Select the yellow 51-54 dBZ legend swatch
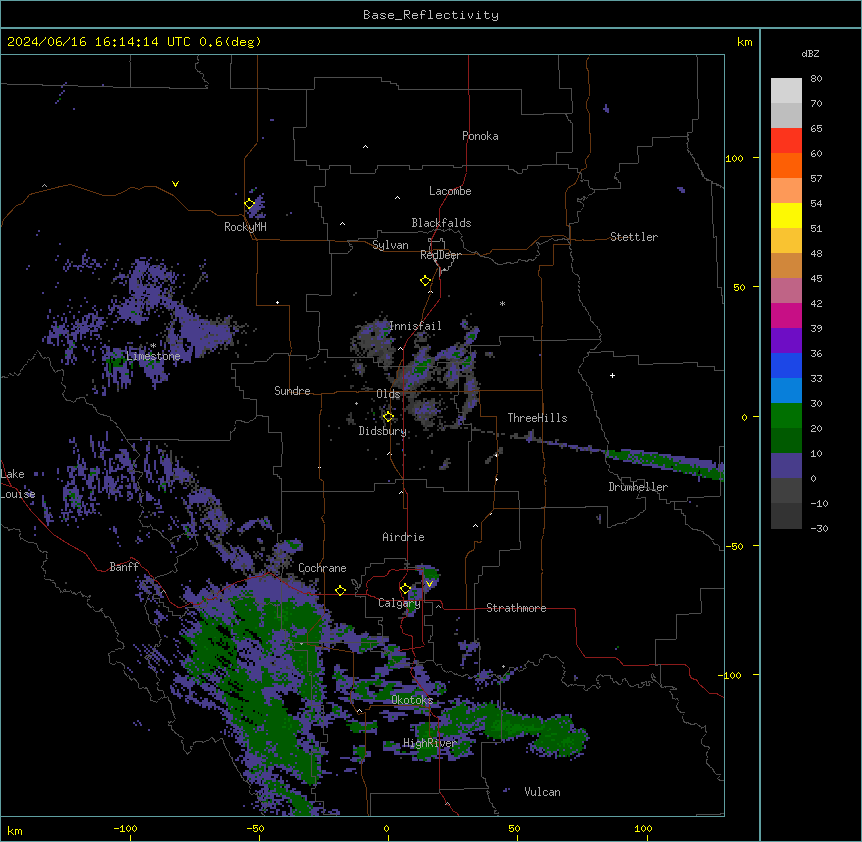862x842 pixels. [786, 215]
